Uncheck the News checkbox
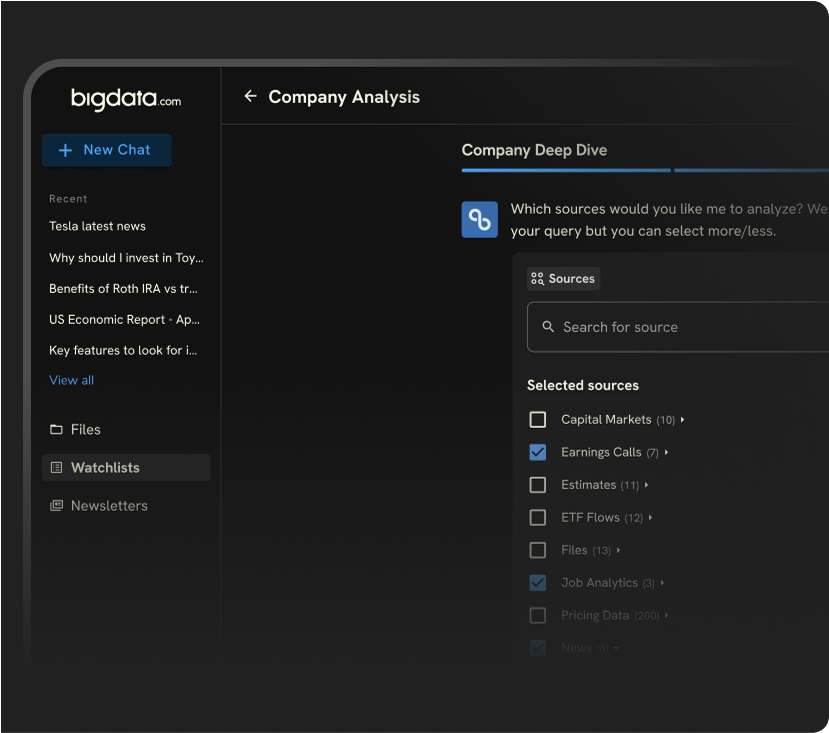The height and width of the screenshot is (733, 829). (538, 648)
